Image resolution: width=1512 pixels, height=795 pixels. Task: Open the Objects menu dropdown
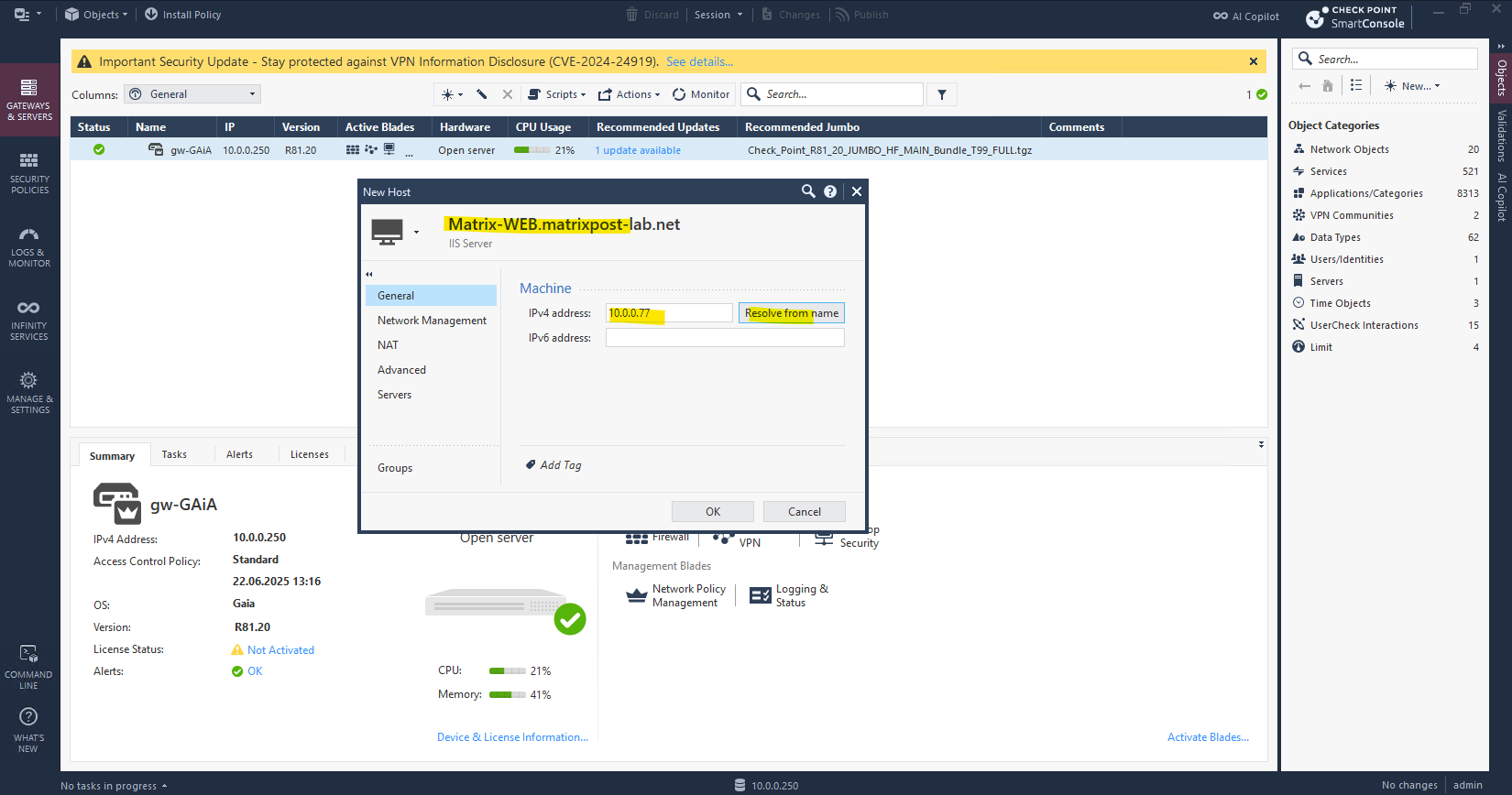[x=96, y=15]
